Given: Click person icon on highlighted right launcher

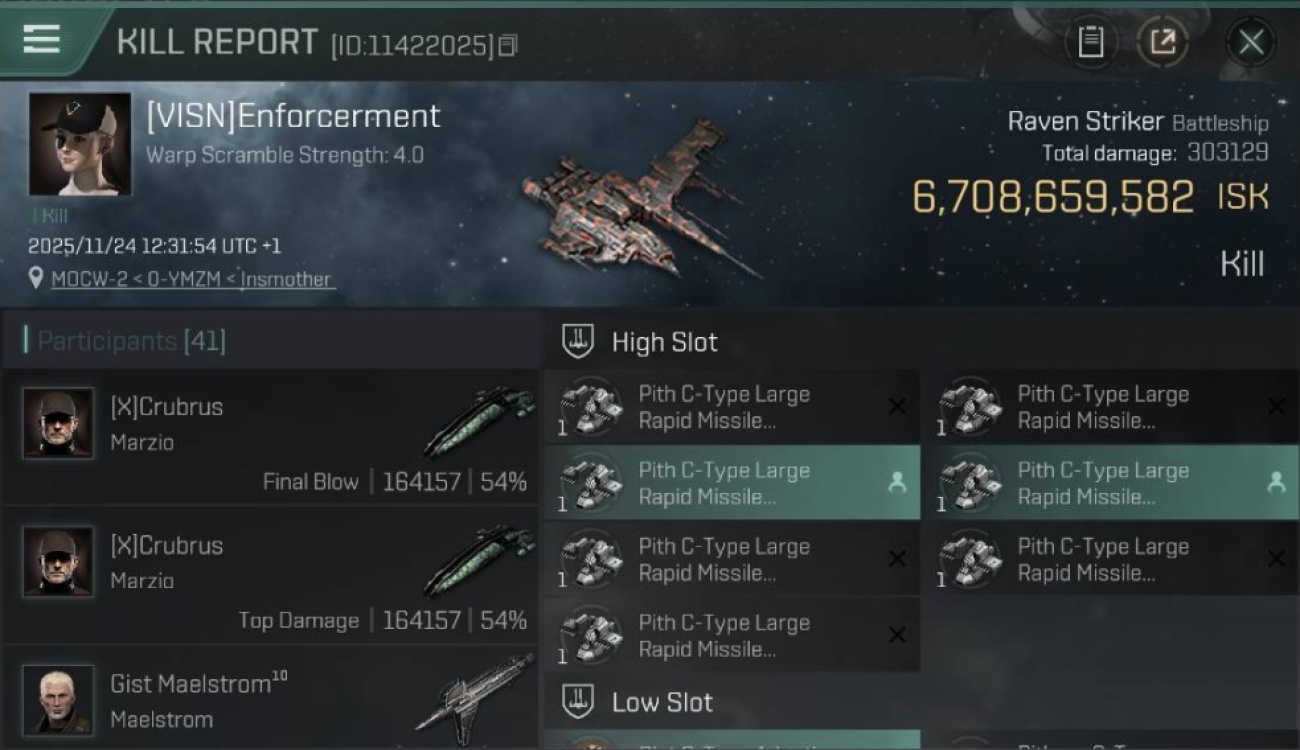Looking at the screenshot, I should point(1276,483).
